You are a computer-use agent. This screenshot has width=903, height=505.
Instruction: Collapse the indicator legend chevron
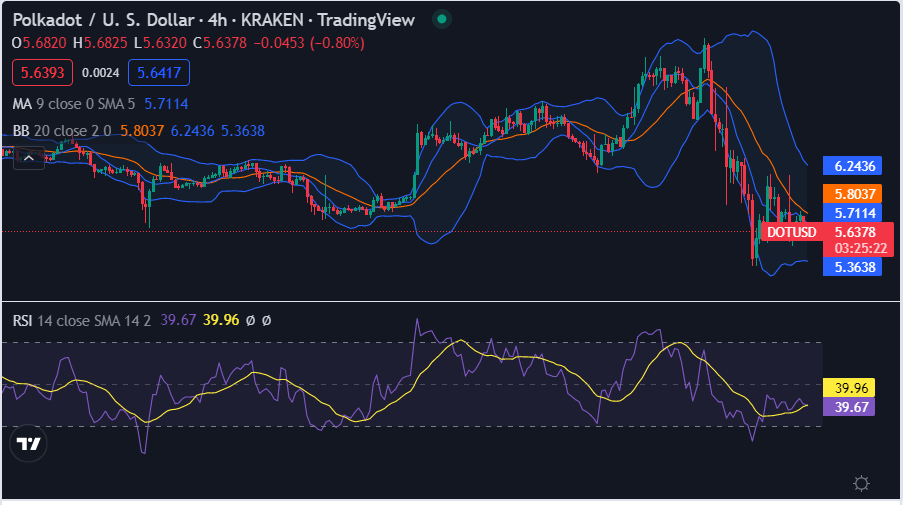pyautogui.click(x=29, y=158)
